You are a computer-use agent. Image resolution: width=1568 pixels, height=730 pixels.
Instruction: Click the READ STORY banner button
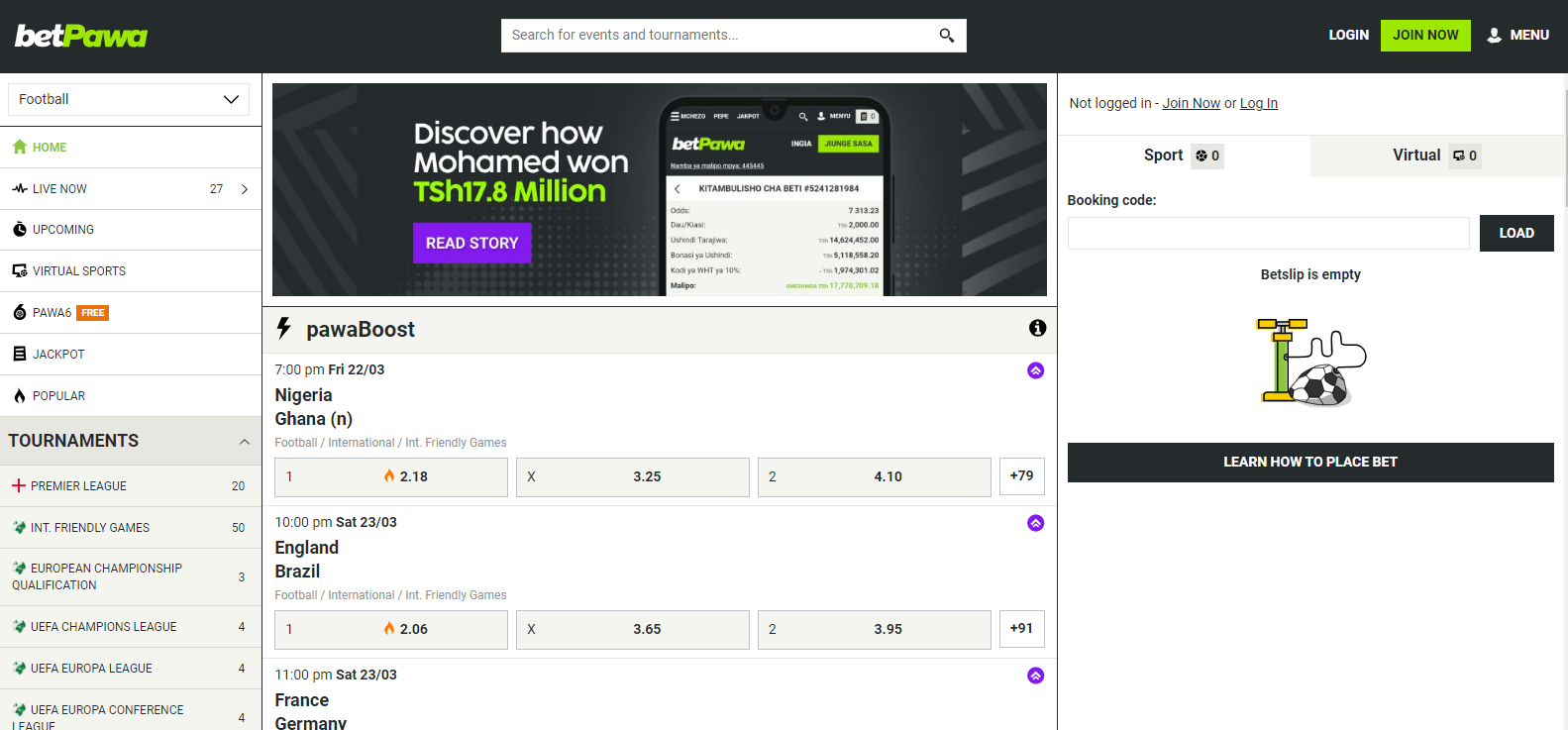click(x=472, y=243)
